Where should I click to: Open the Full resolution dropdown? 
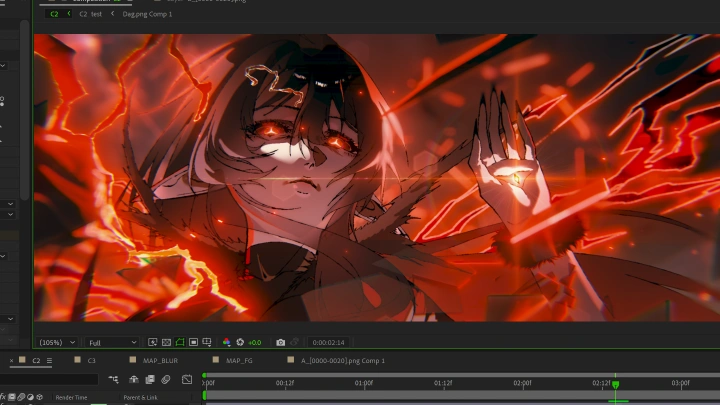pyautogui.click(x=112, y=343)
